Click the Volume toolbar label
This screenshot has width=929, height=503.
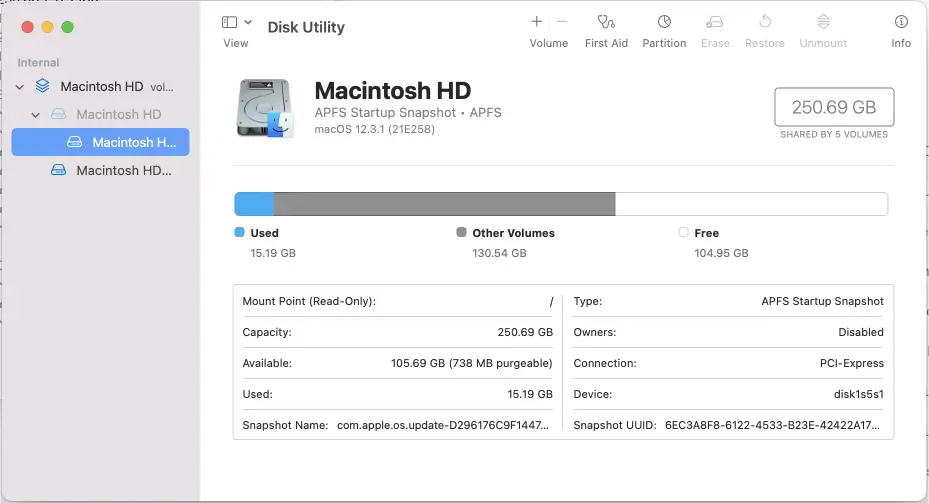click(549, 43)
